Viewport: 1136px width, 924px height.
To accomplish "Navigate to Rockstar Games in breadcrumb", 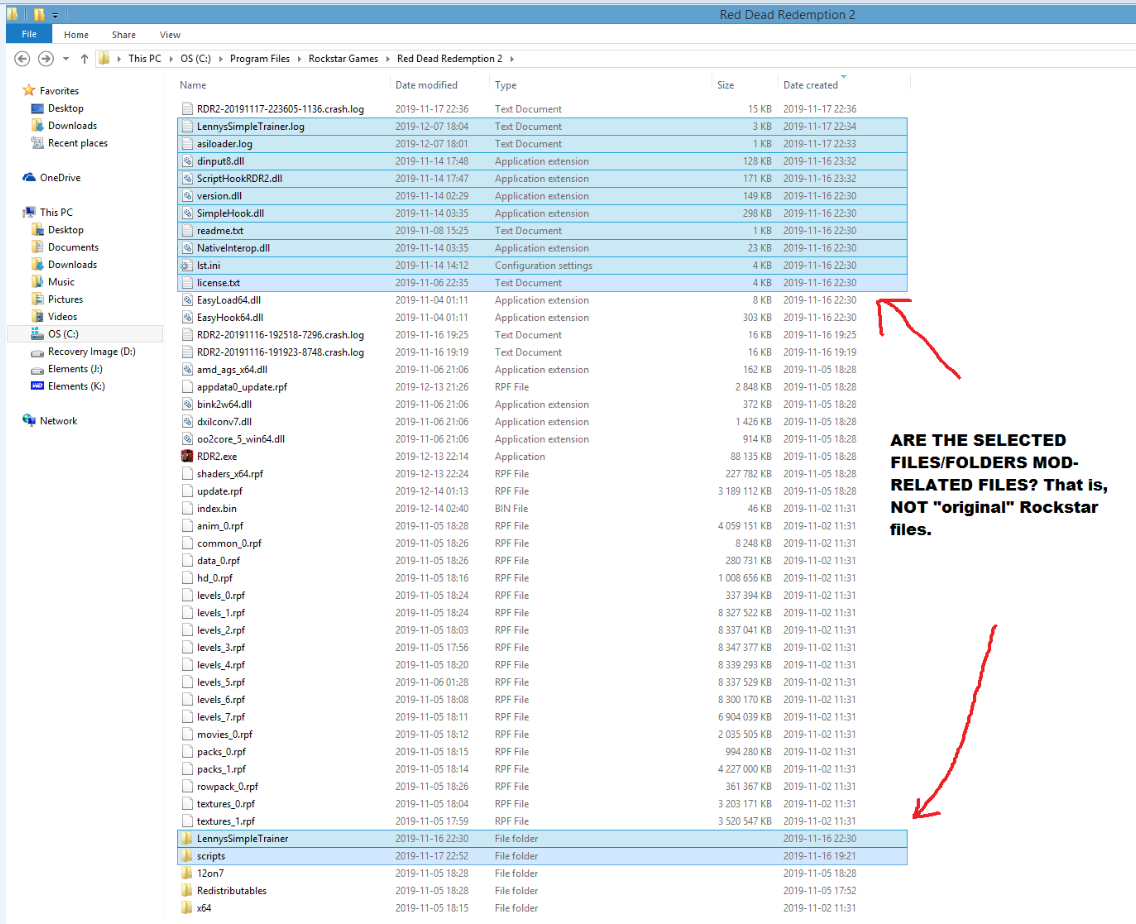I will (343, 59).
